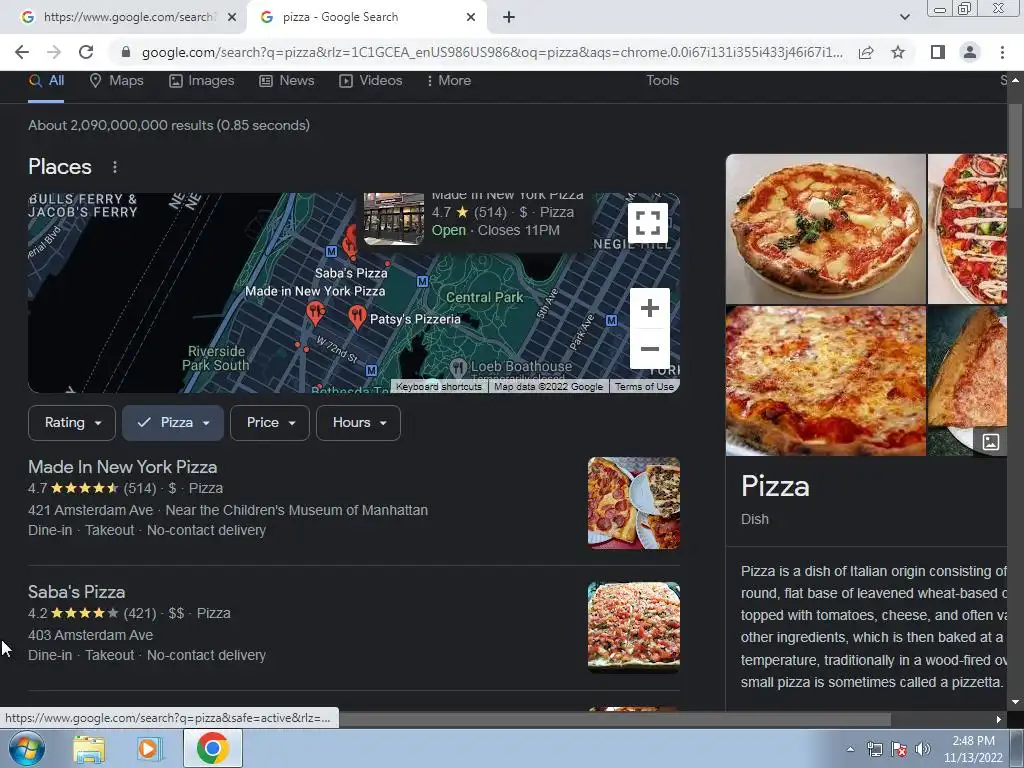
Task: Open Saba's Pizza listing
Action: coord(76,592)
